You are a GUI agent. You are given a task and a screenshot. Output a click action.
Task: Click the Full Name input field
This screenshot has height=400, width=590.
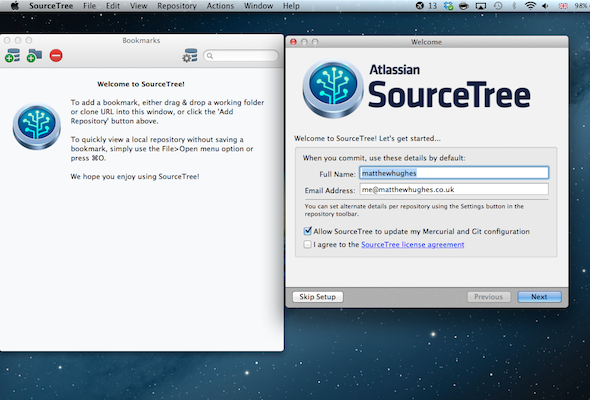tap(454, 173)
